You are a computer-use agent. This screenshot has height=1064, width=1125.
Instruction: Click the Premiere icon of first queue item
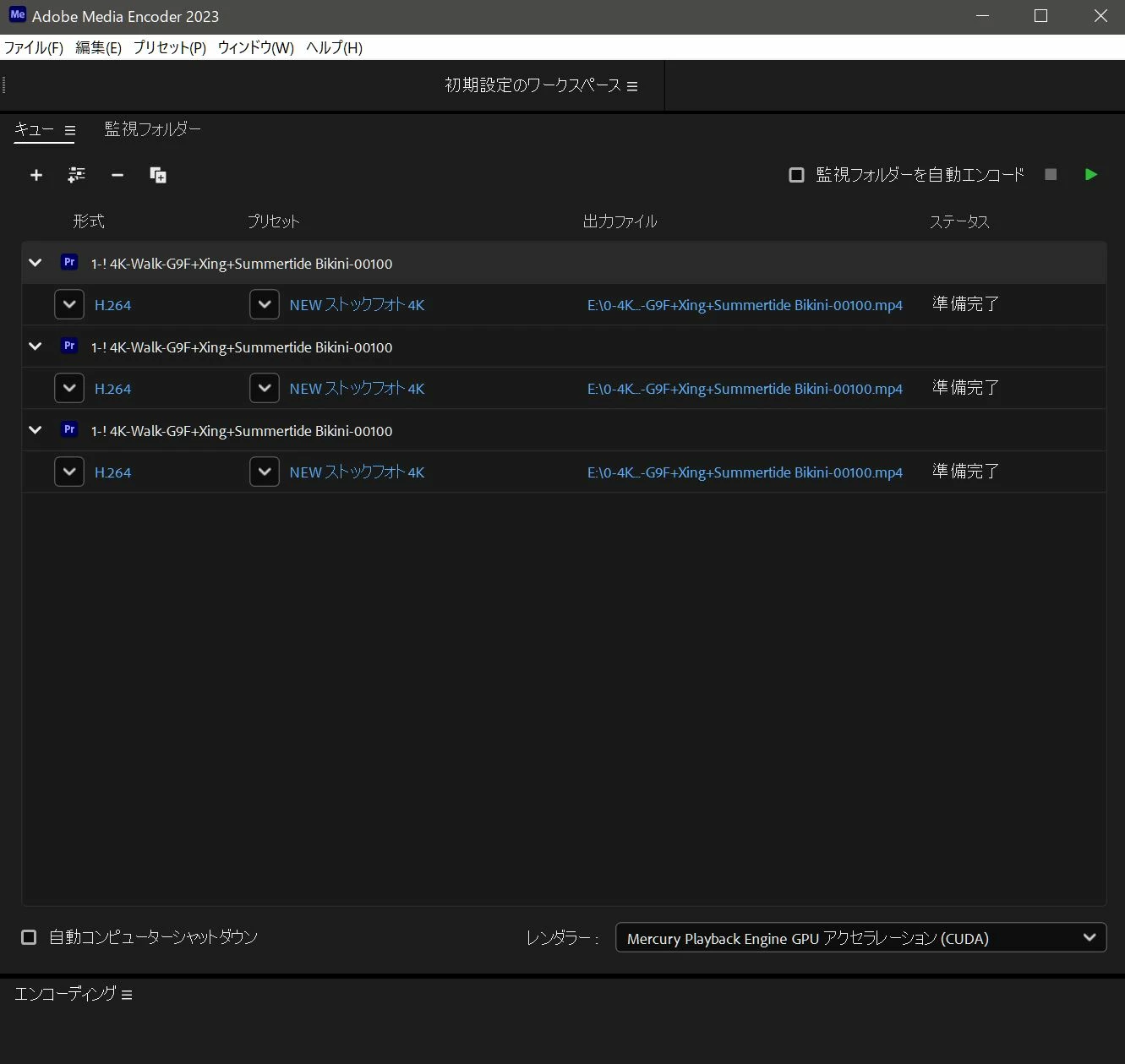[x=69, y=262]
